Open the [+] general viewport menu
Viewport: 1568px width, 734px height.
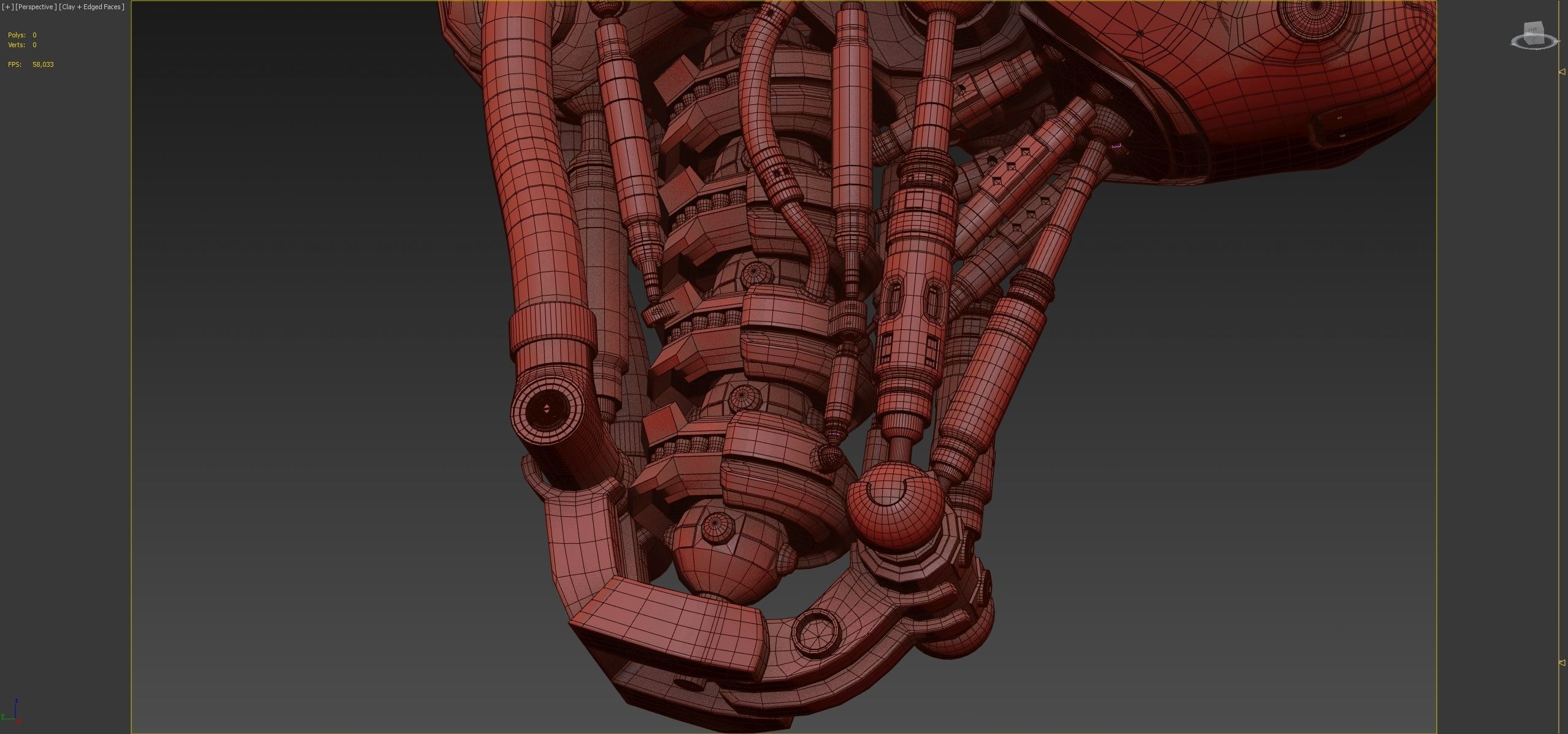click(7, 7)
